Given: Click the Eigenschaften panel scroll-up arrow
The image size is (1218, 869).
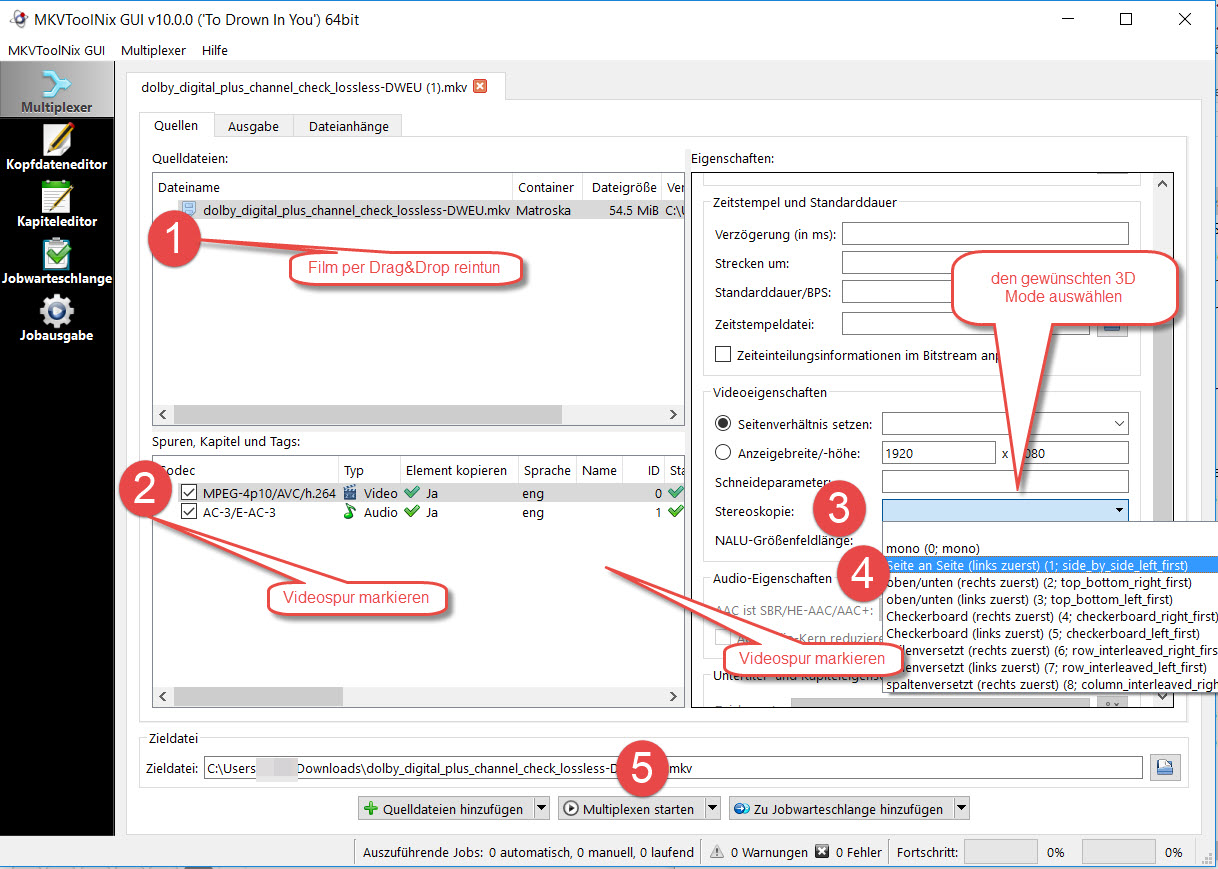Looking at the screenshot, I should pyautogui.click(x=1162, y=184).
